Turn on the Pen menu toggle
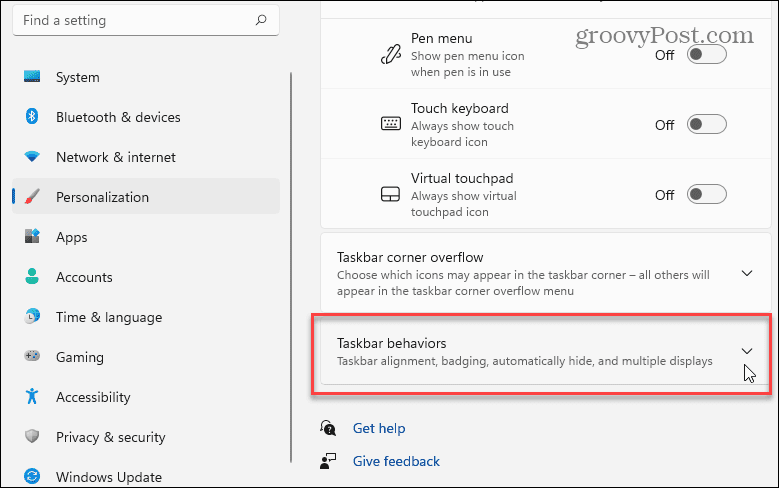 pyautogui.click(x=706, y=54)
